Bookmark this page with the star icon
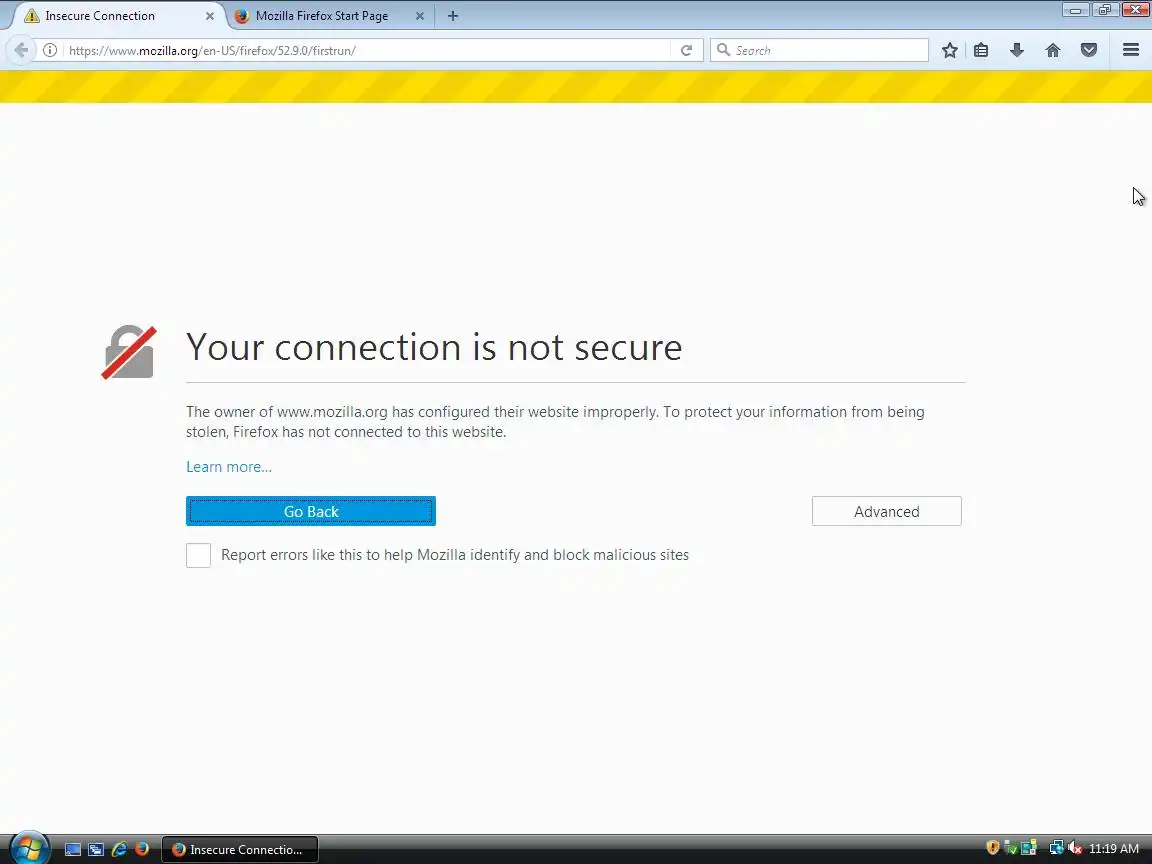This screenshot has width=1152, height=864. [949, 50]
